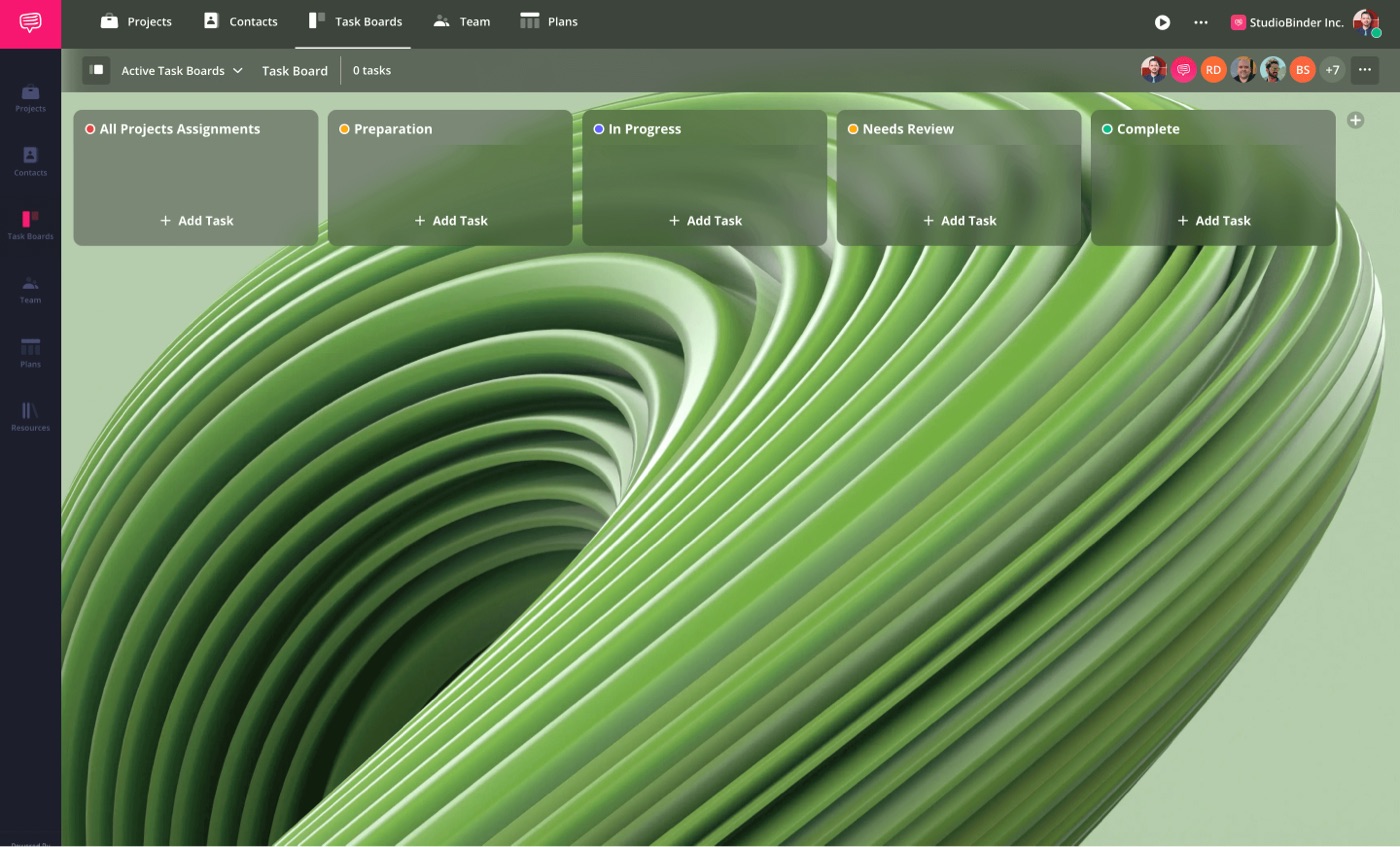
Task: Toggle the task board sidebar panel
Action: click(x=96, y=70)
